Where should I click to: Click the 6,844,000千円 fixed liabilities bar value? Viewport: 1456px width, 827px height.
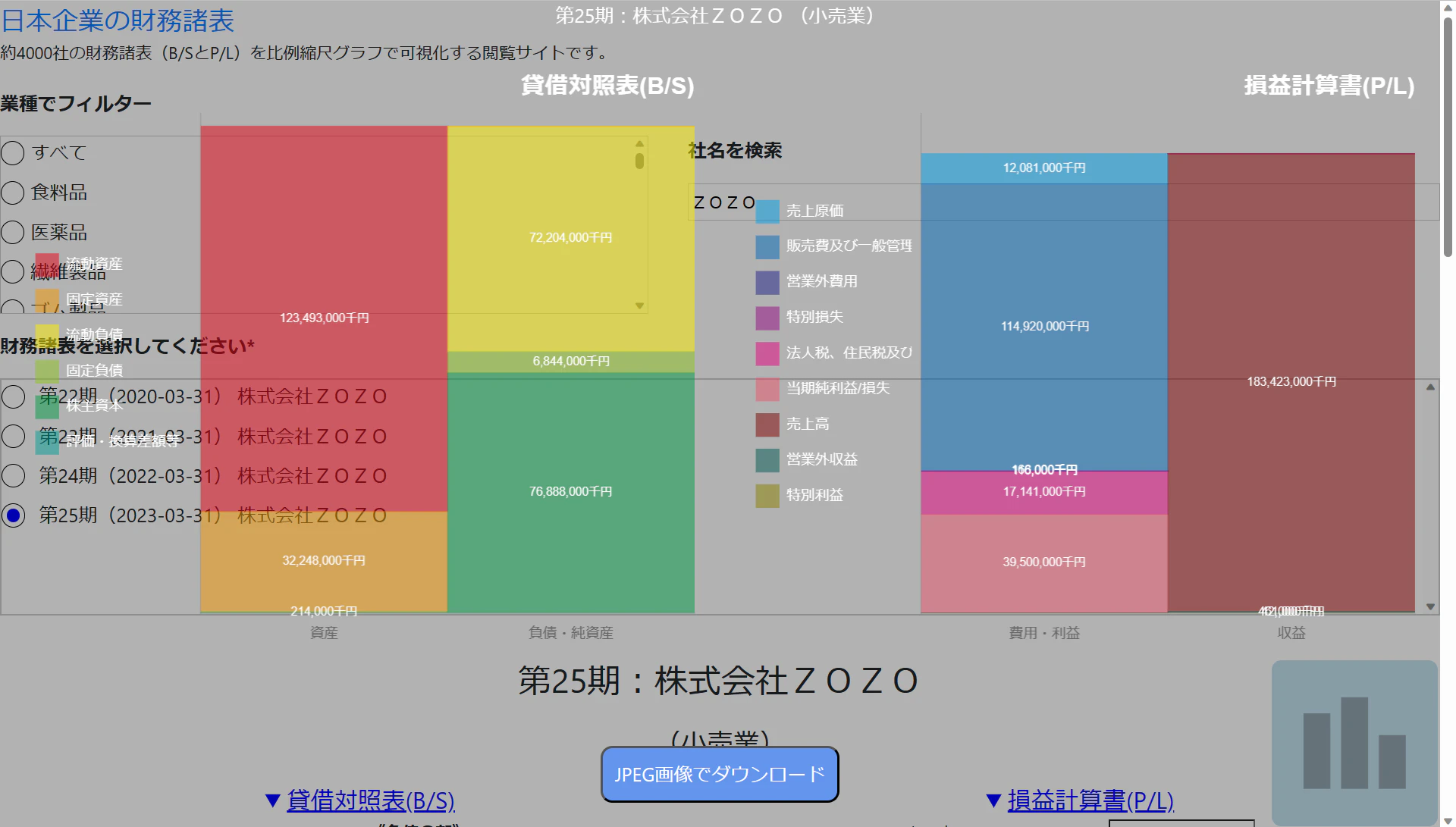pos(571,362)
